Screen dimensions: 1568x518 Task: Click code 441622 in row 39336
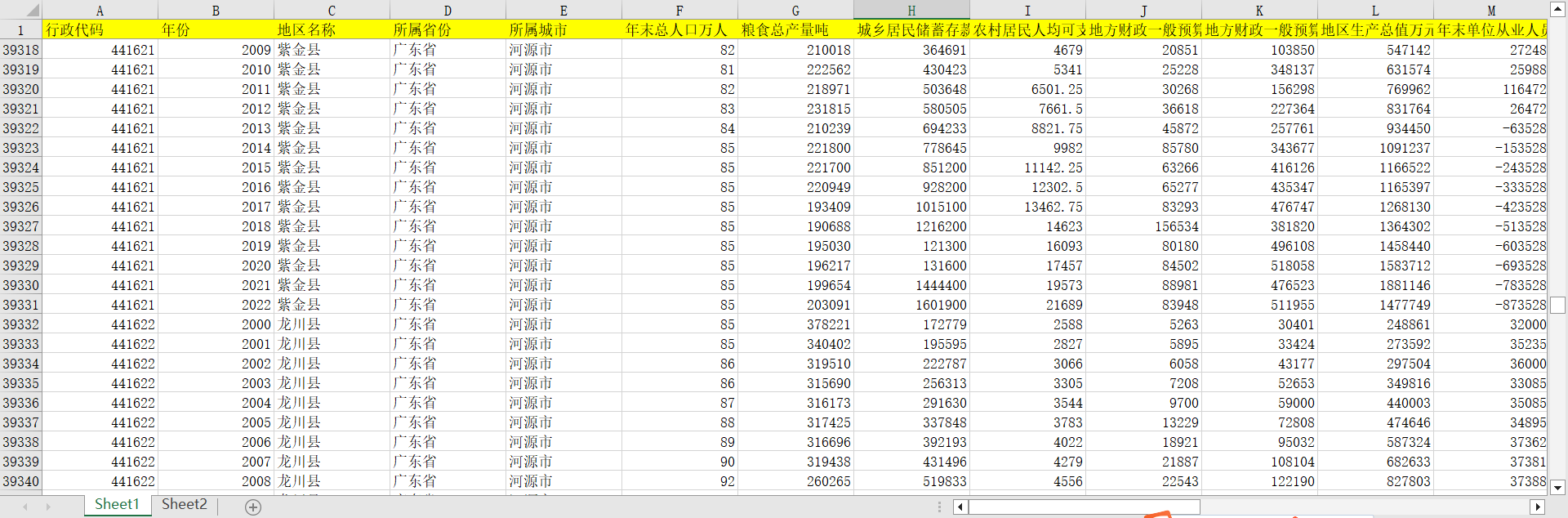coord(100,403)
